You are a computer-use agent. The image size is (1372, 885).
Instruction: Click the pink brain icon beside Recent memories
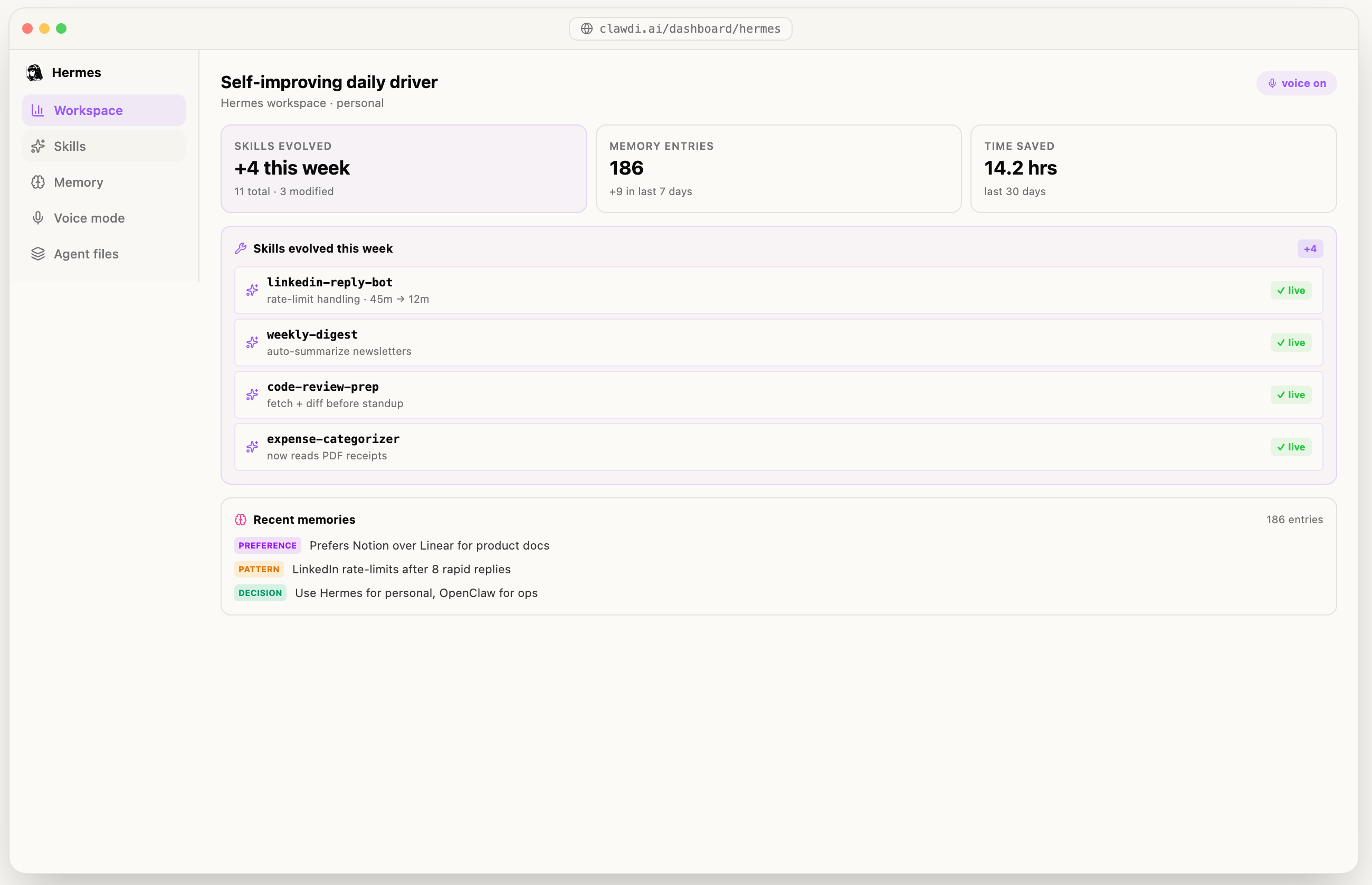(241, 520)
